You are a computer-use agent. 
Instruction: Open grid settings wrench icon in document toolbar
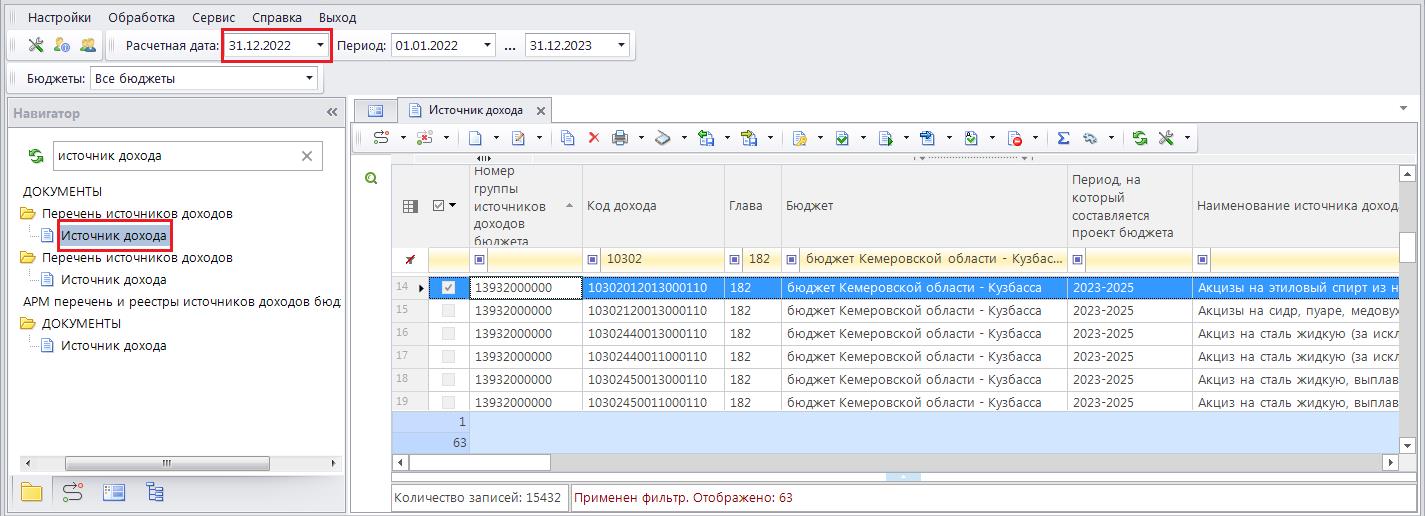click(1166, 138)
